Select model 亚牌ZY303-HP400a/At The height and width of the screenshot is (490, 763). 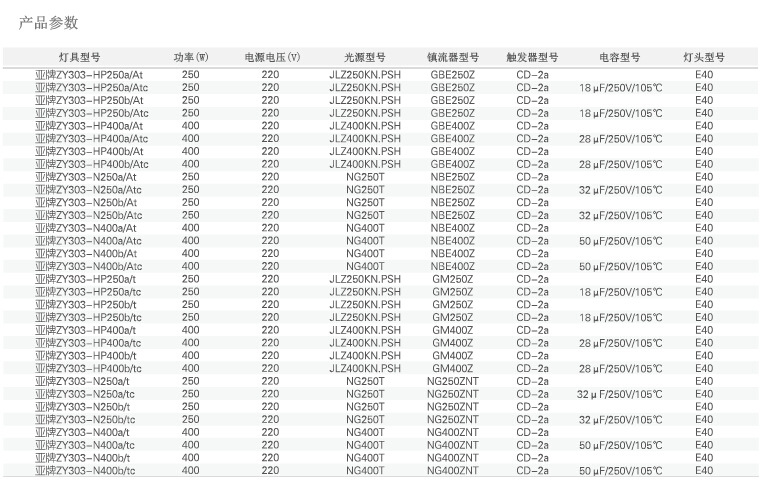tap(89, 126)
